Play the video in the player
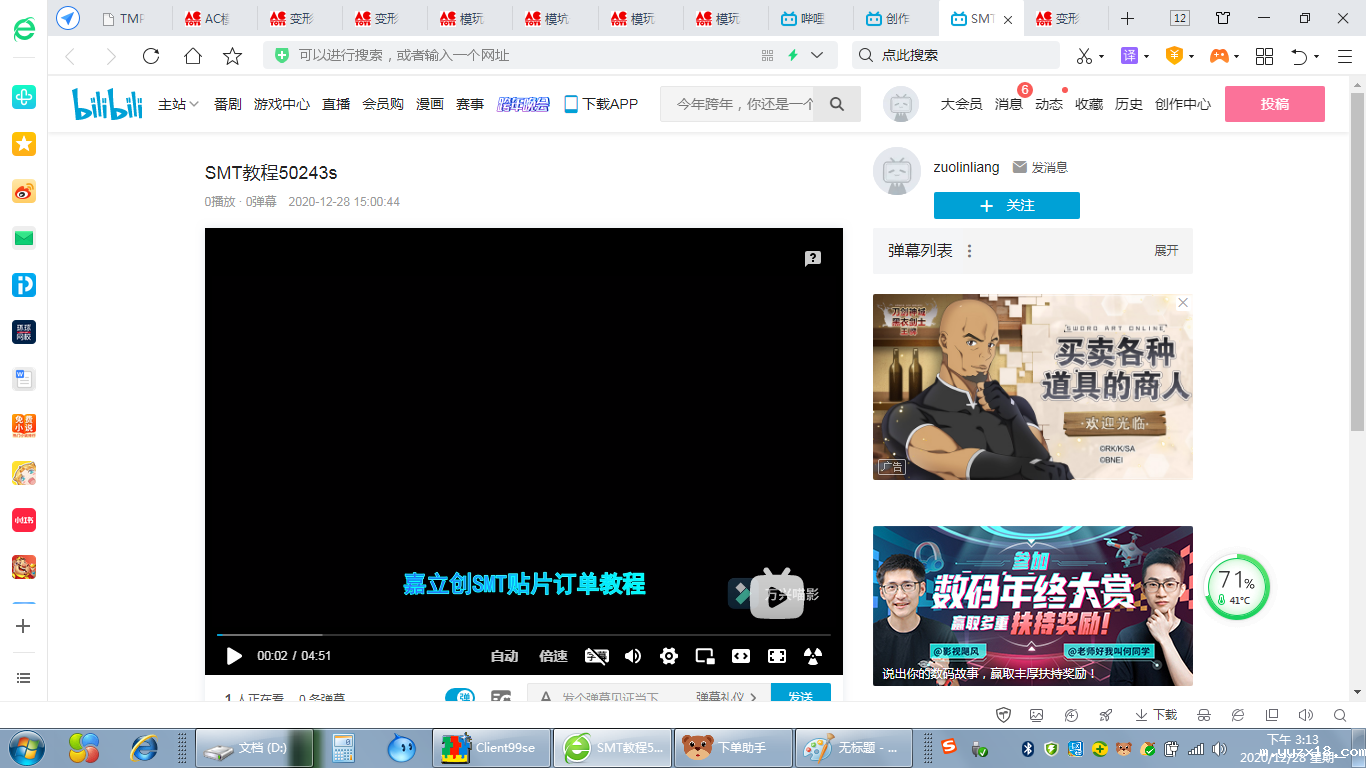This screenshot has width=1366, height=768. coord(234,656)
